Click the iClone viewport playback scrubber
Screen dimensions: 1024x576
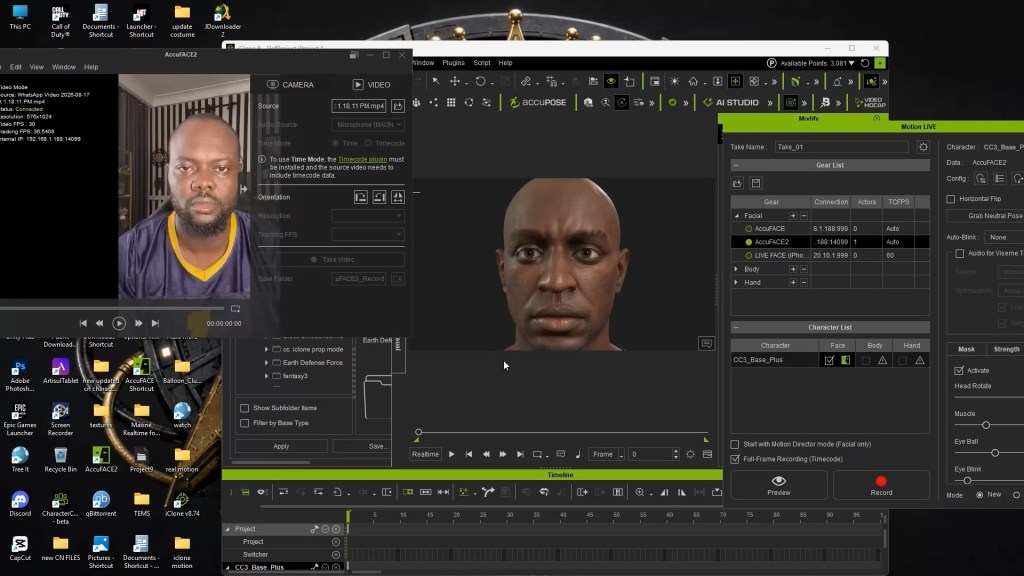419,432
